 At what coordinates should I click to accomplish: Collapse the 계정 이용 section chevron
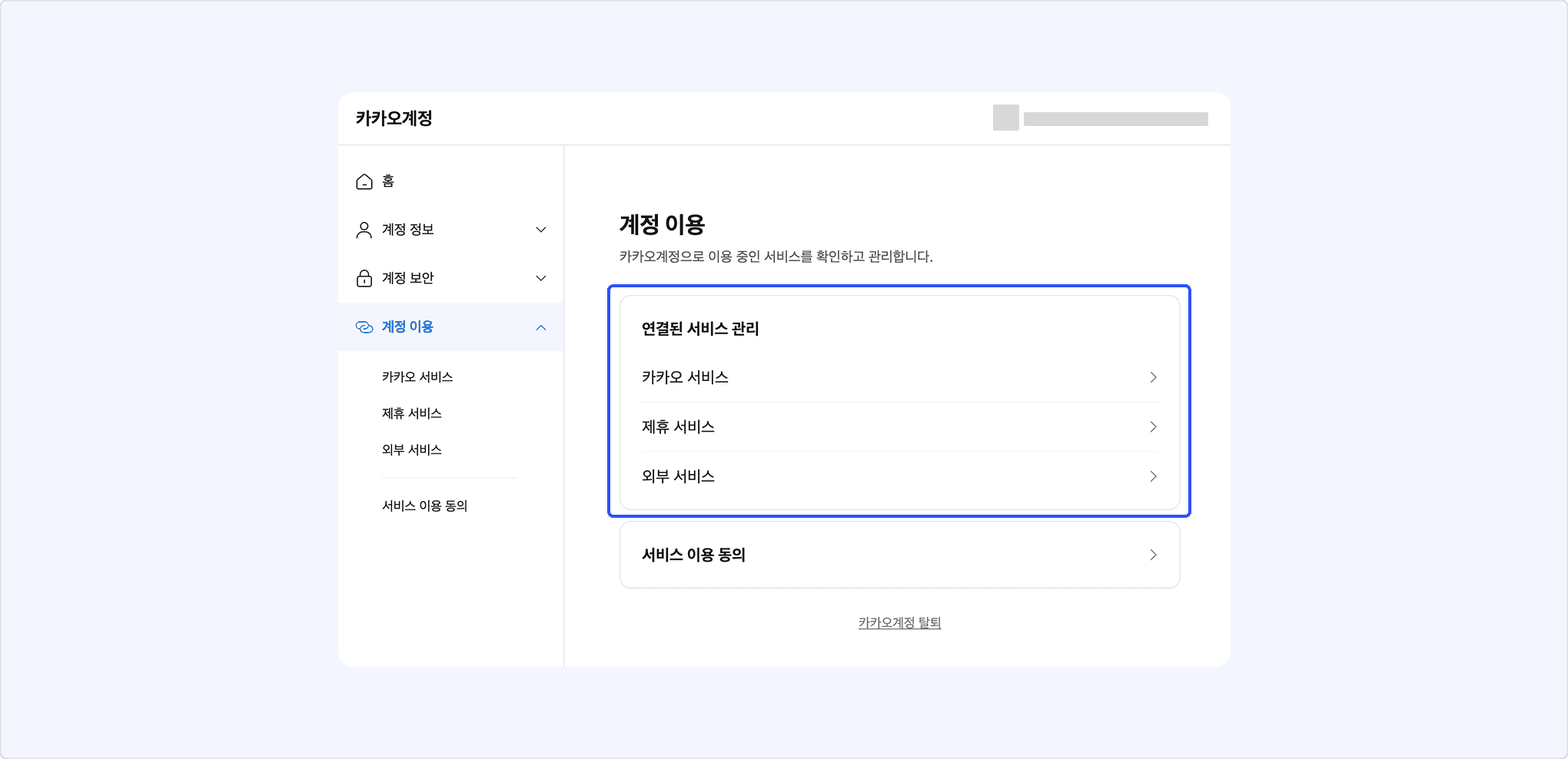tap(541, 327)
